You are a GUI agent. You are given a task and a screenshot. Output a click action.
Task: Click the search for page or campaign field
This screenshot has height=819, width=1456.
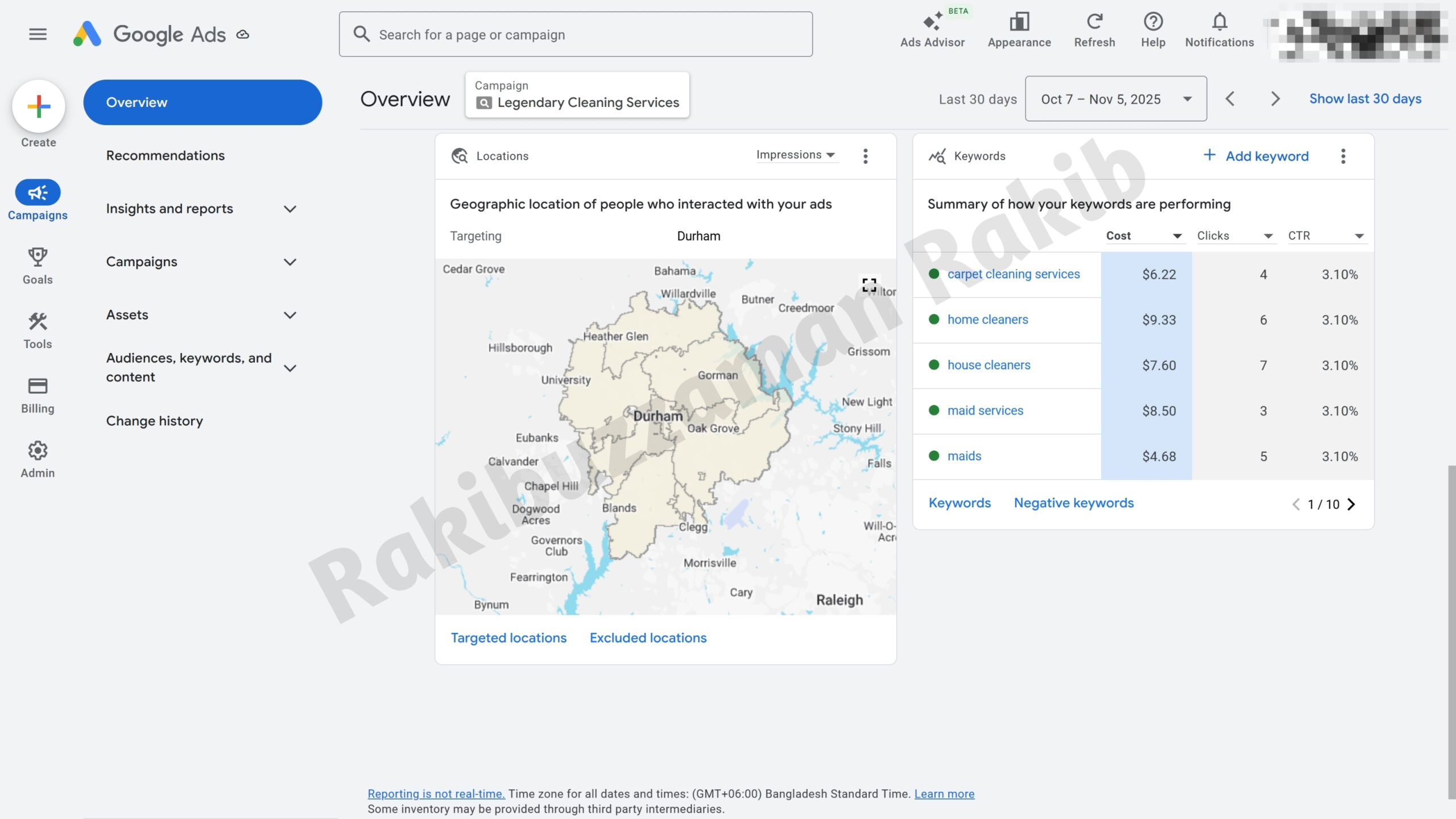pyautogui.click(x=576, y=35)
